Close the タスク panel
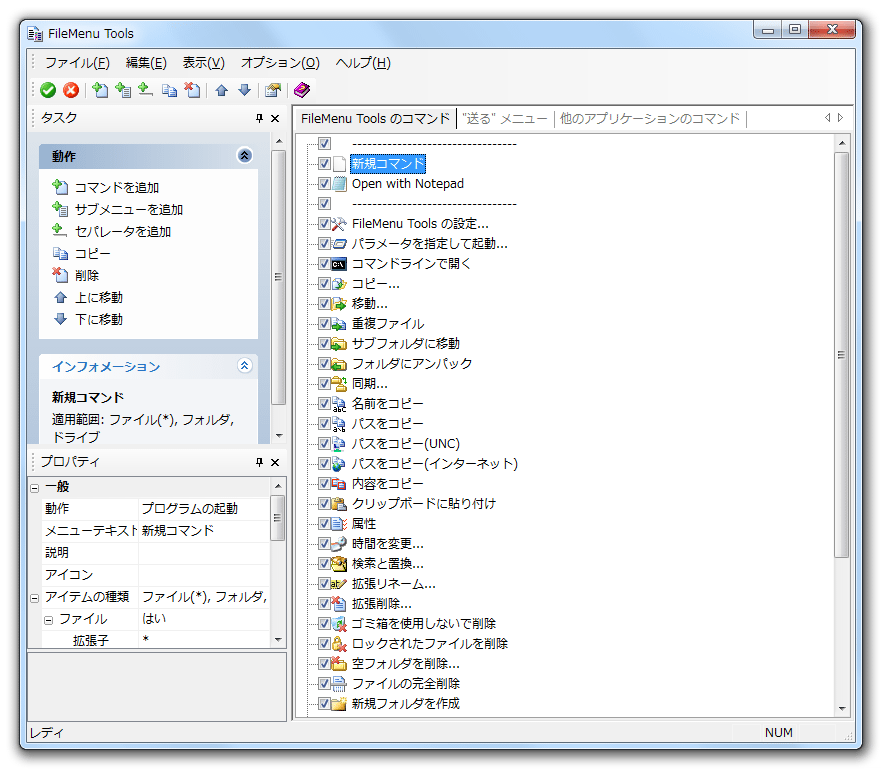Image resolution: width=885 pixels, height=773 pixels. coord(275,118)
